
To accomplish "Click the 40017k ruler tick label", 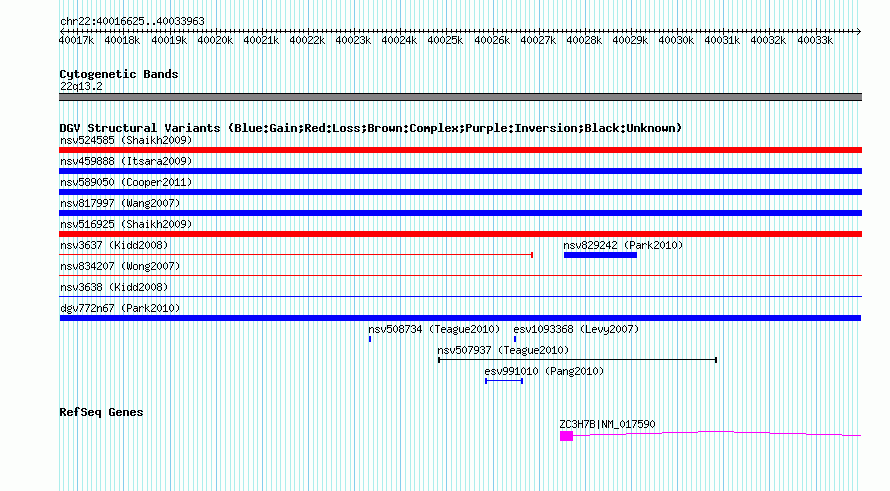I will coord(76,40).
